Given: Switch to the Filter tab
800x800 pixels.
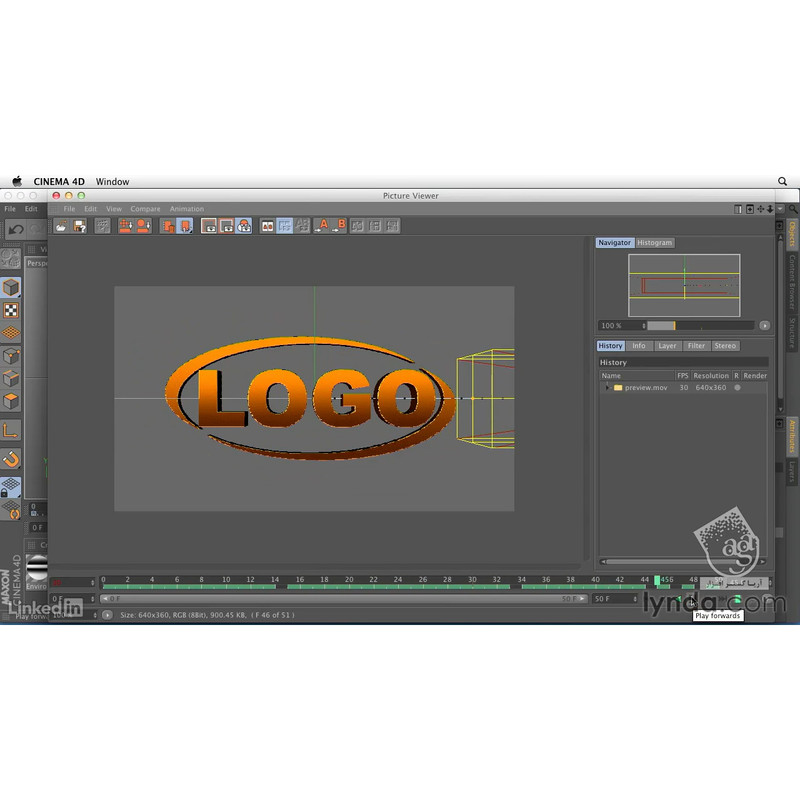Looking at the screenshot, I should (x=696, y=346).
